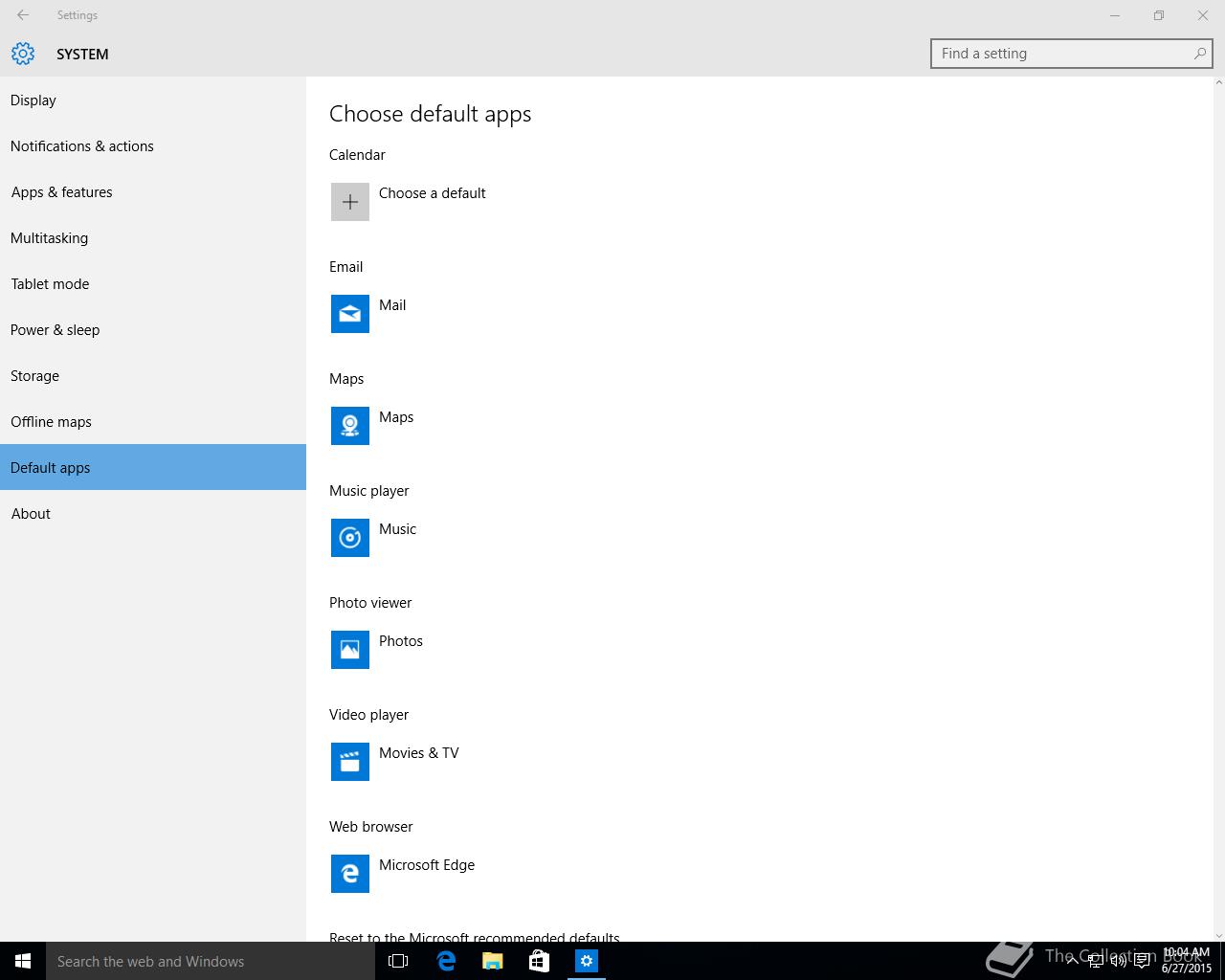Viewport: 1225px width, 980px height.
Task: Close the Settings window
Action: (1203, 15)
